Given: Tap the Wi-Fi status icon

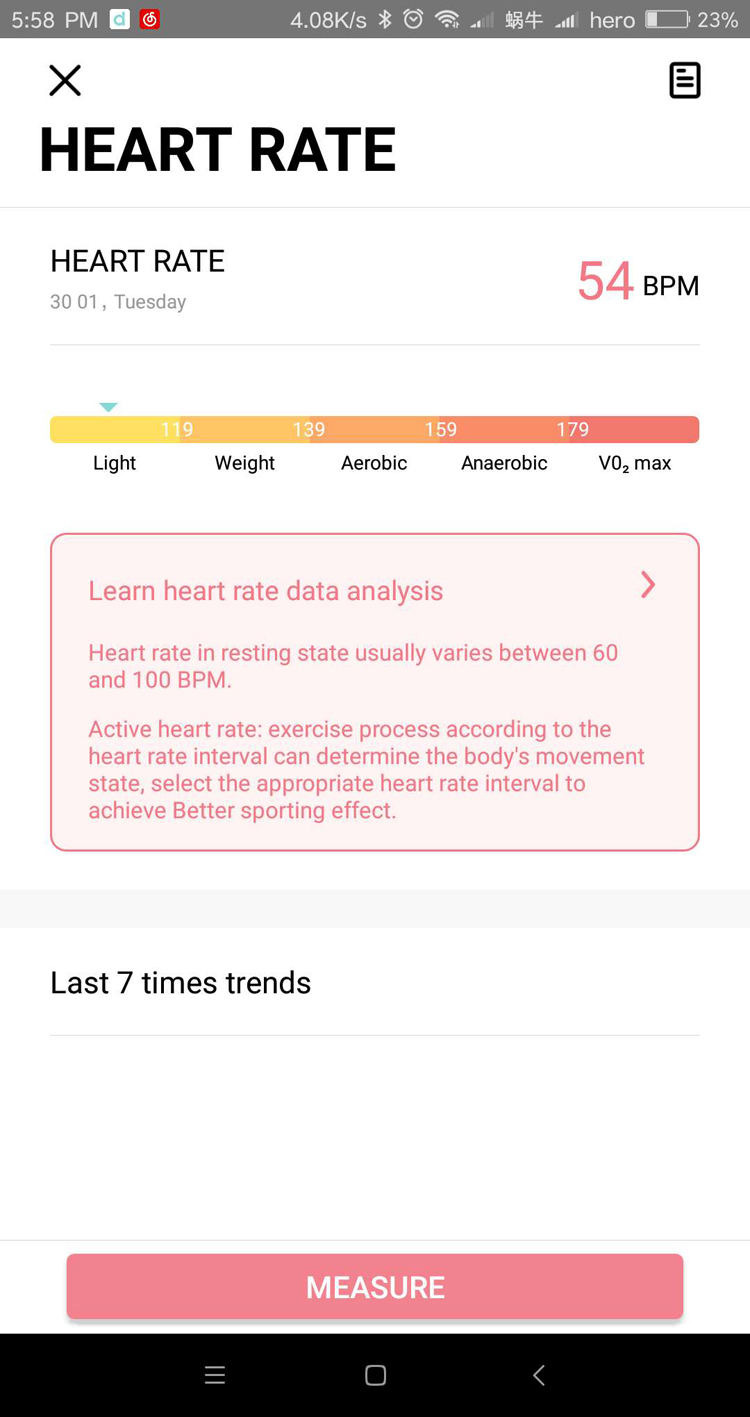Looking at the screenshot, I should (448, 20).
